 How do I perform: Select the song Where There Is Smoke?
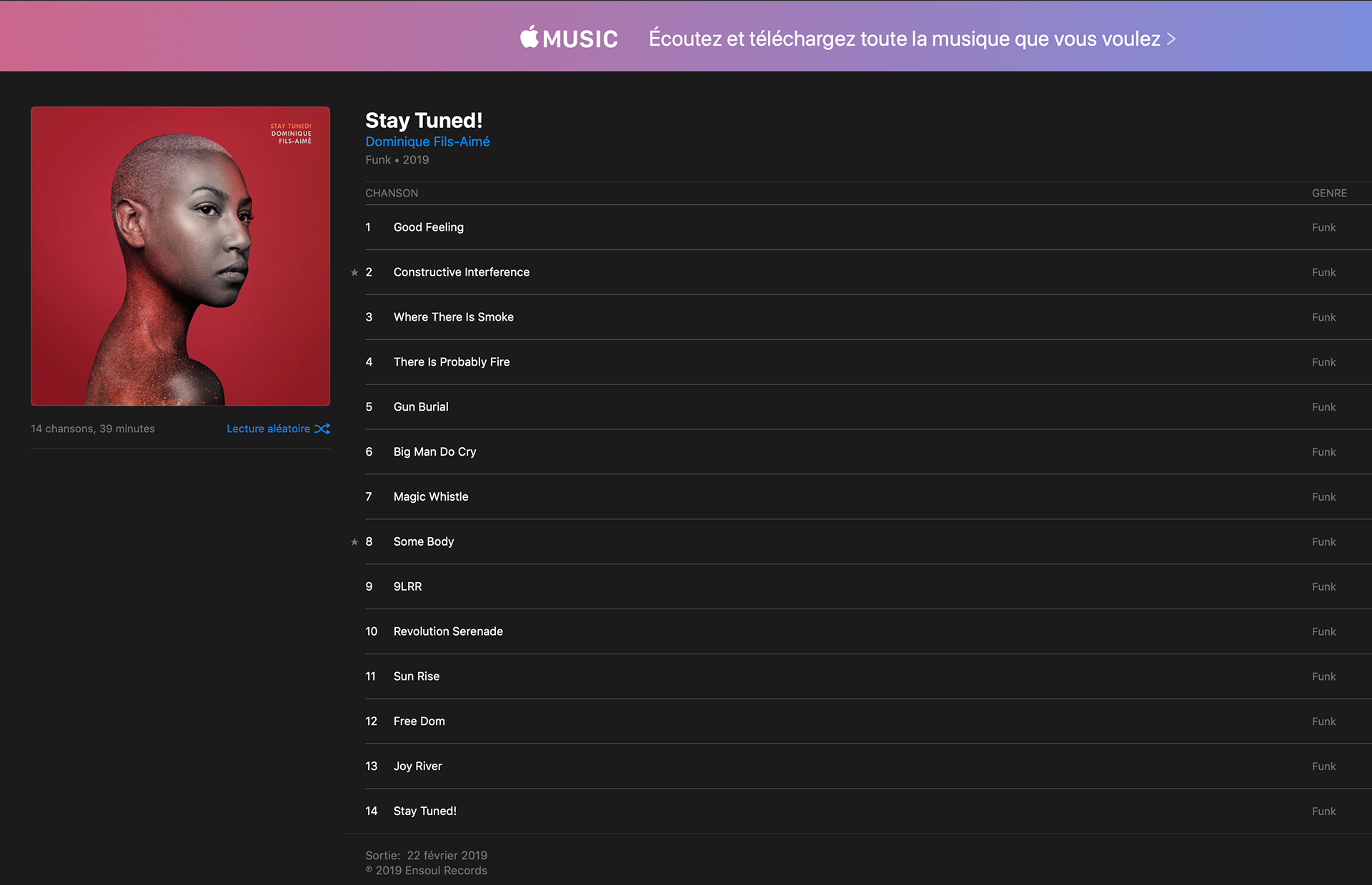tap(453, 317)
